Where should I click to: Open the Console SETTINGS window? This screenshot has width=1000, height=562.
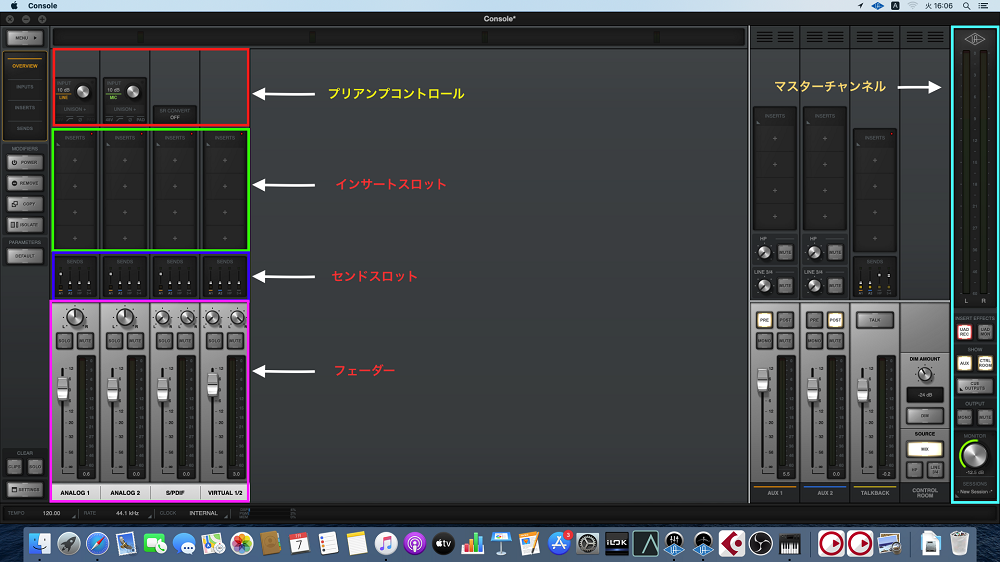(25, 489)
